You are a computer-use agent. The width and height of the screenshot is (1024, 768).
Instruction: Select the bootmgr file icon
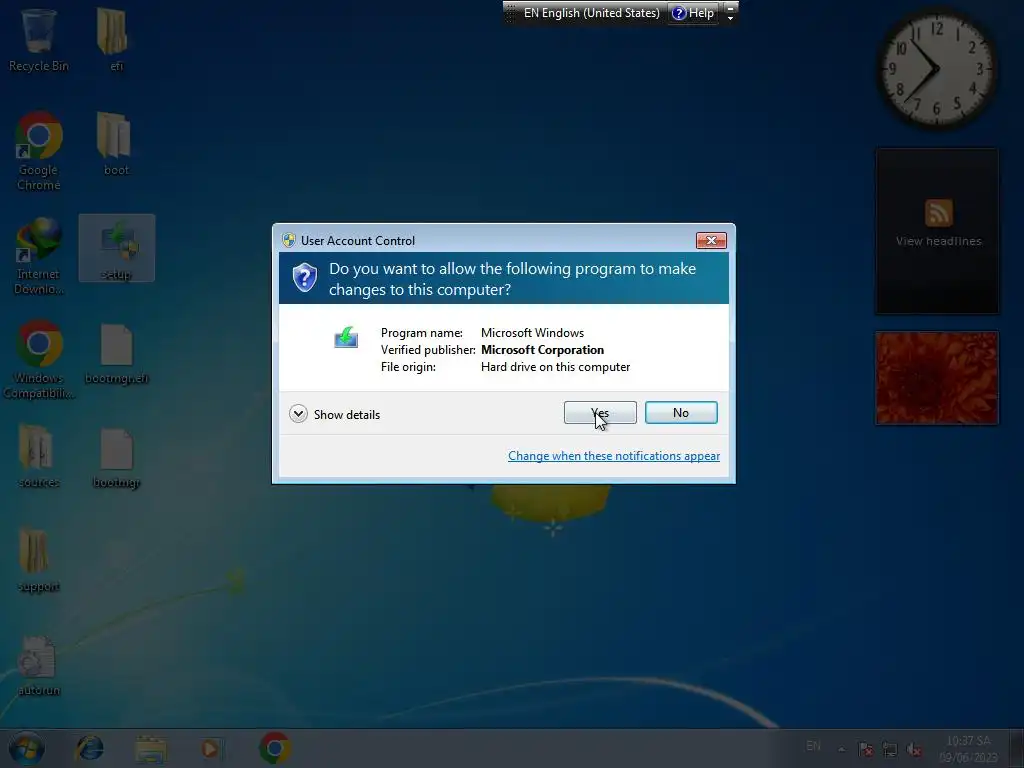117,458
